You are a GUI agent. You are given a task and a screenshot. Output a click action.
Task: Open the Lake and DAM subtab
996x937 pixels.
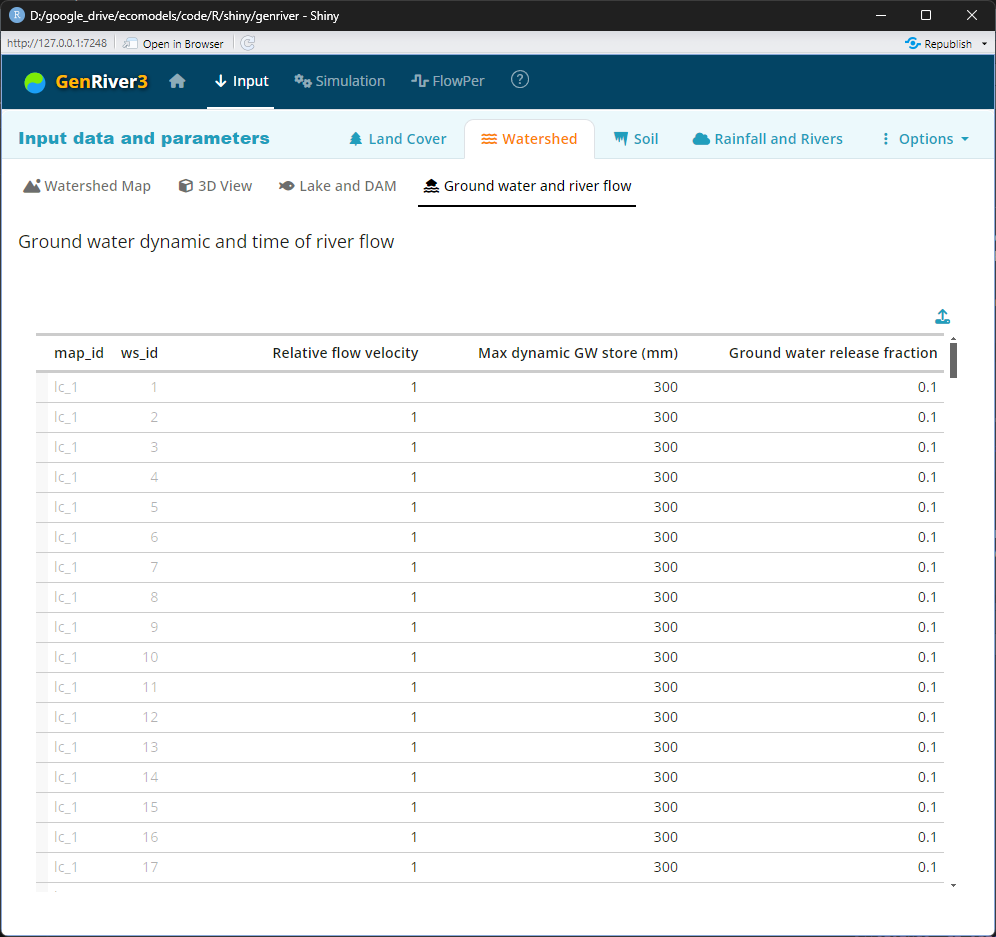click(337, 186)
